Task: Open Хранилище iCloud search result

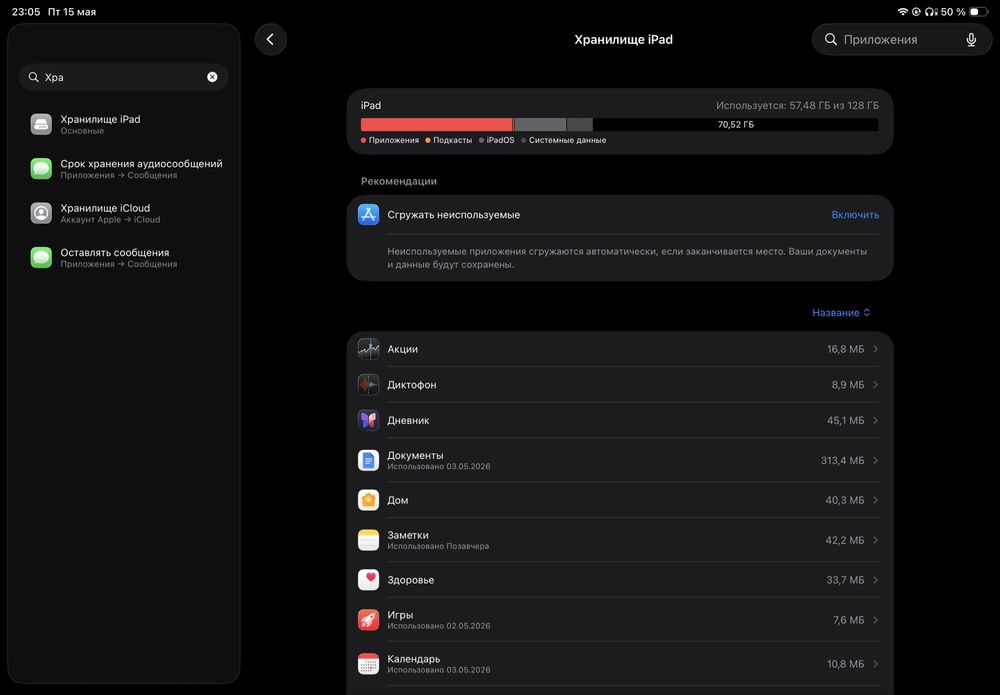Action: click(x=123, y=213)
